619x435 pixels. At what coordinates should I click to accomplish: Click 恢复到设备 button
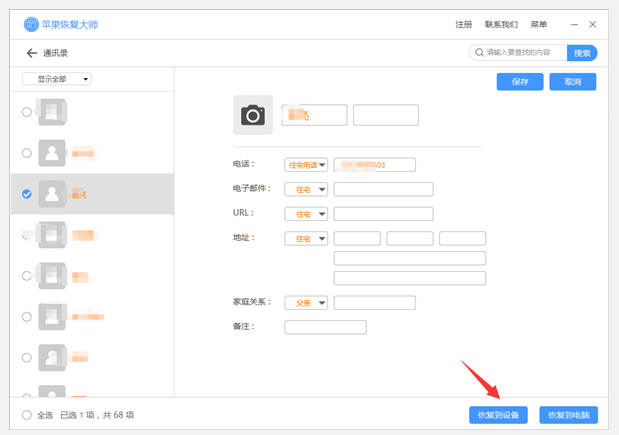click(498, 415)
